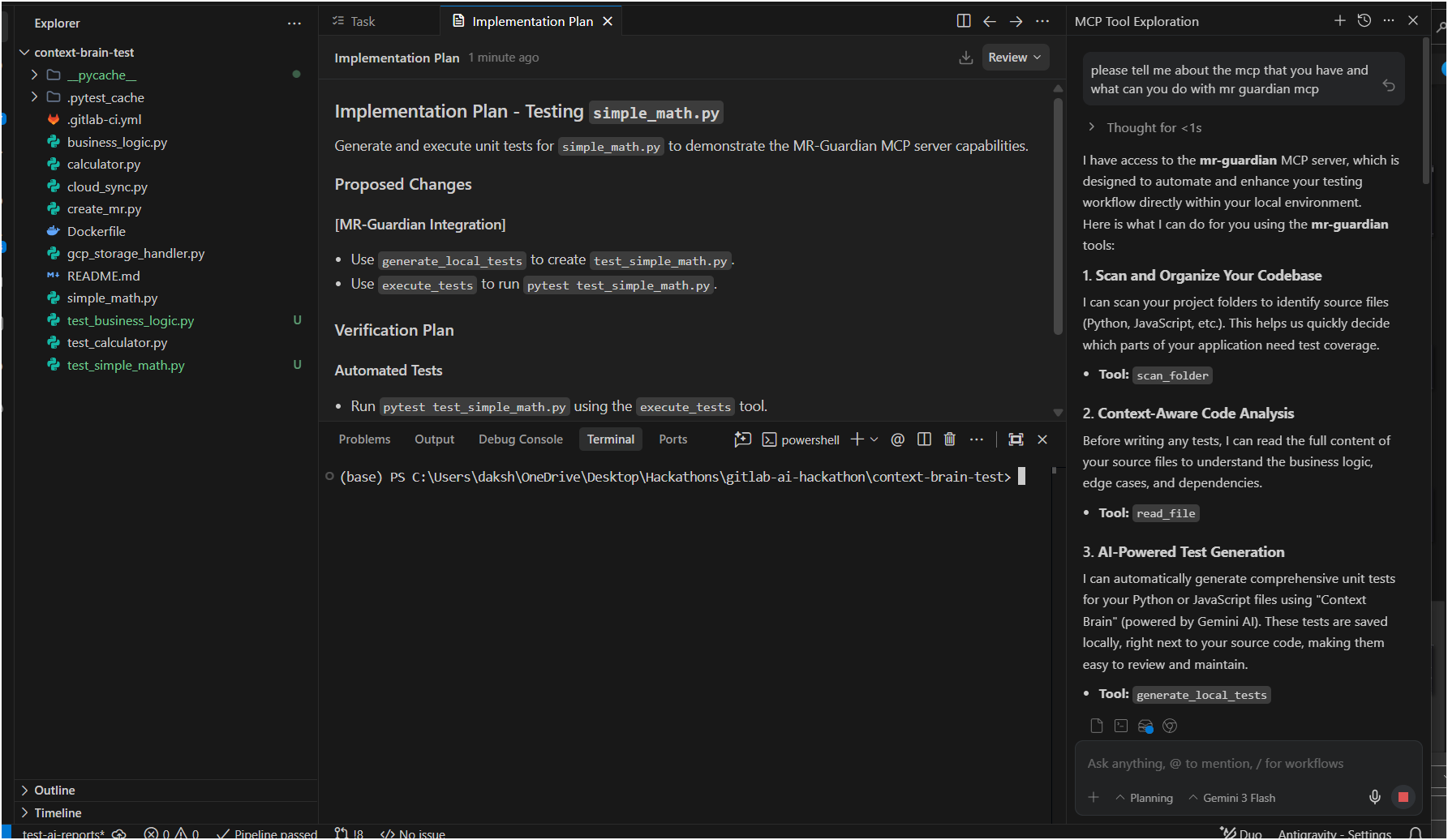Click the stacked icon with blue dot below chat

point(1145,726)
